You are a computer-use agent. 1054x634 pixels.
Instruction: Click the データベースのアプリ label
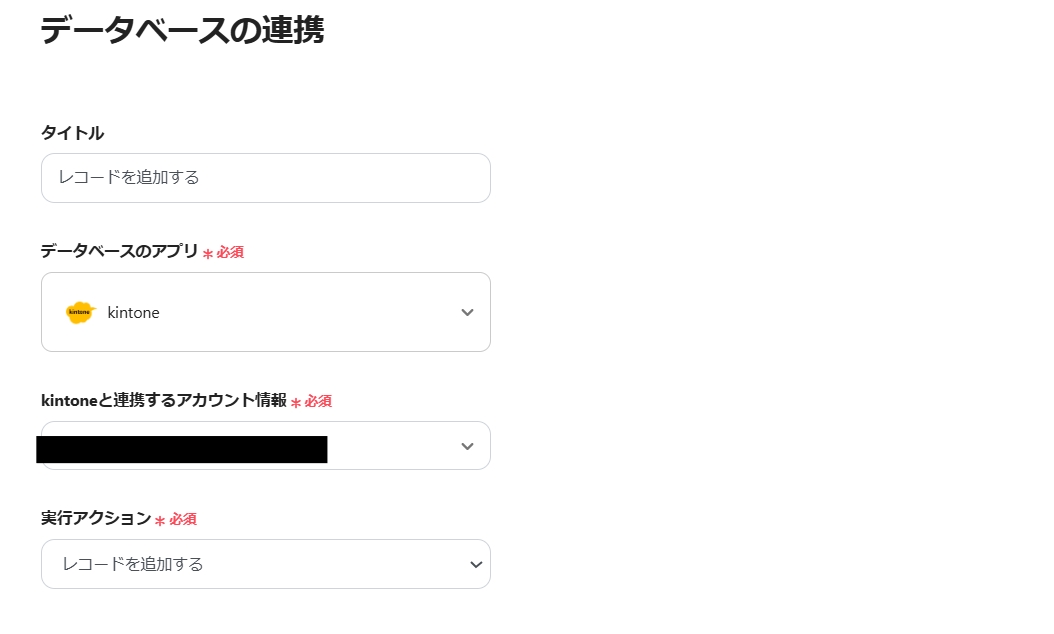(x=119, y=252)
